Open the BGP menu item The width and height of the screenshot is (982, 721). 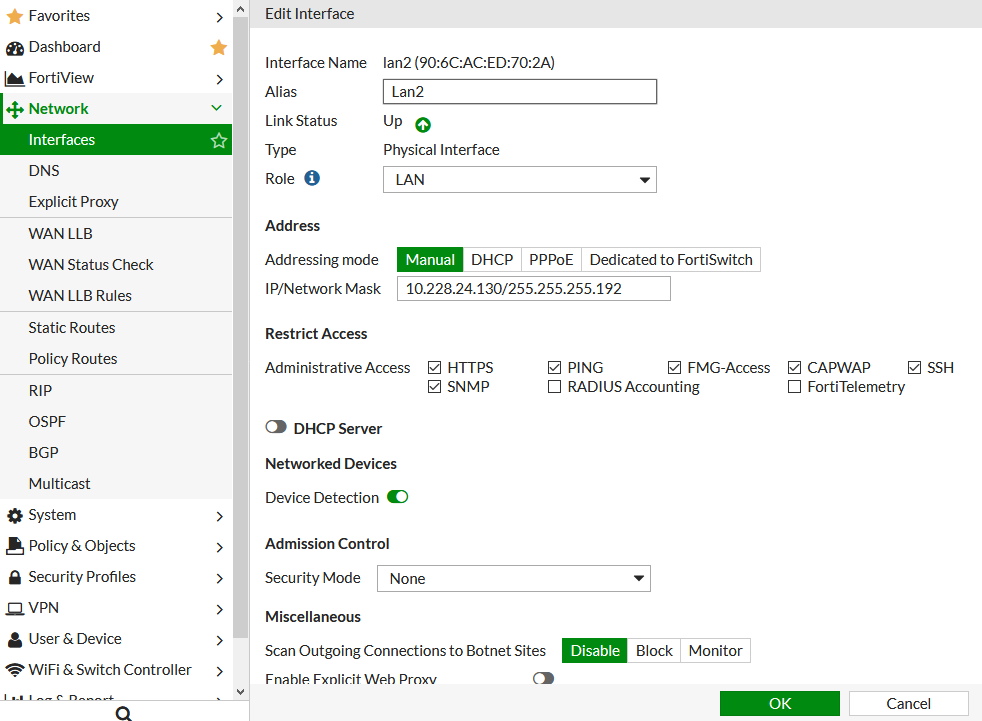point(116,453)
